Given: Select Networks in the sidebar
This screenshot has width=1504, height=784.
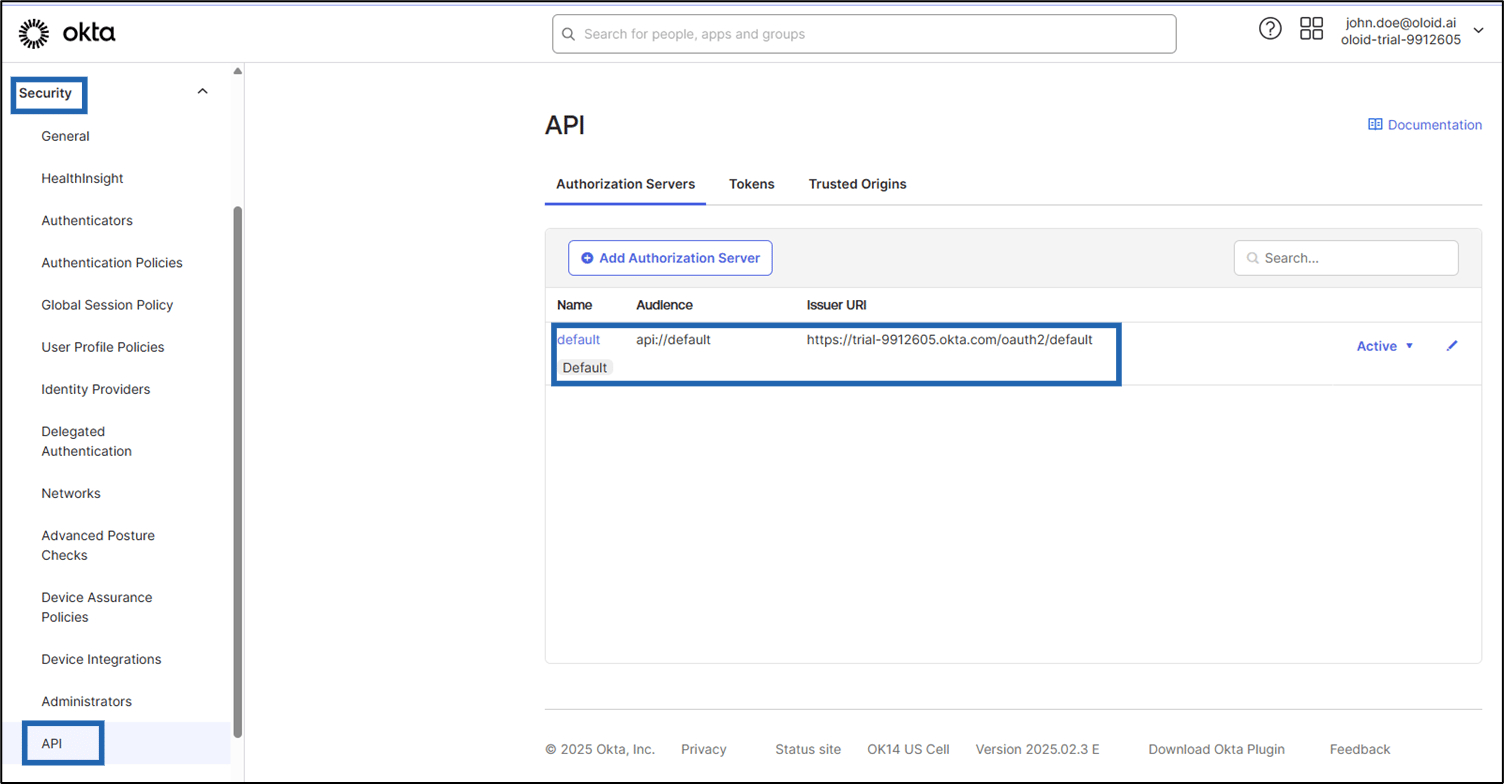Looking at the screenshot, I should (71, 493).
